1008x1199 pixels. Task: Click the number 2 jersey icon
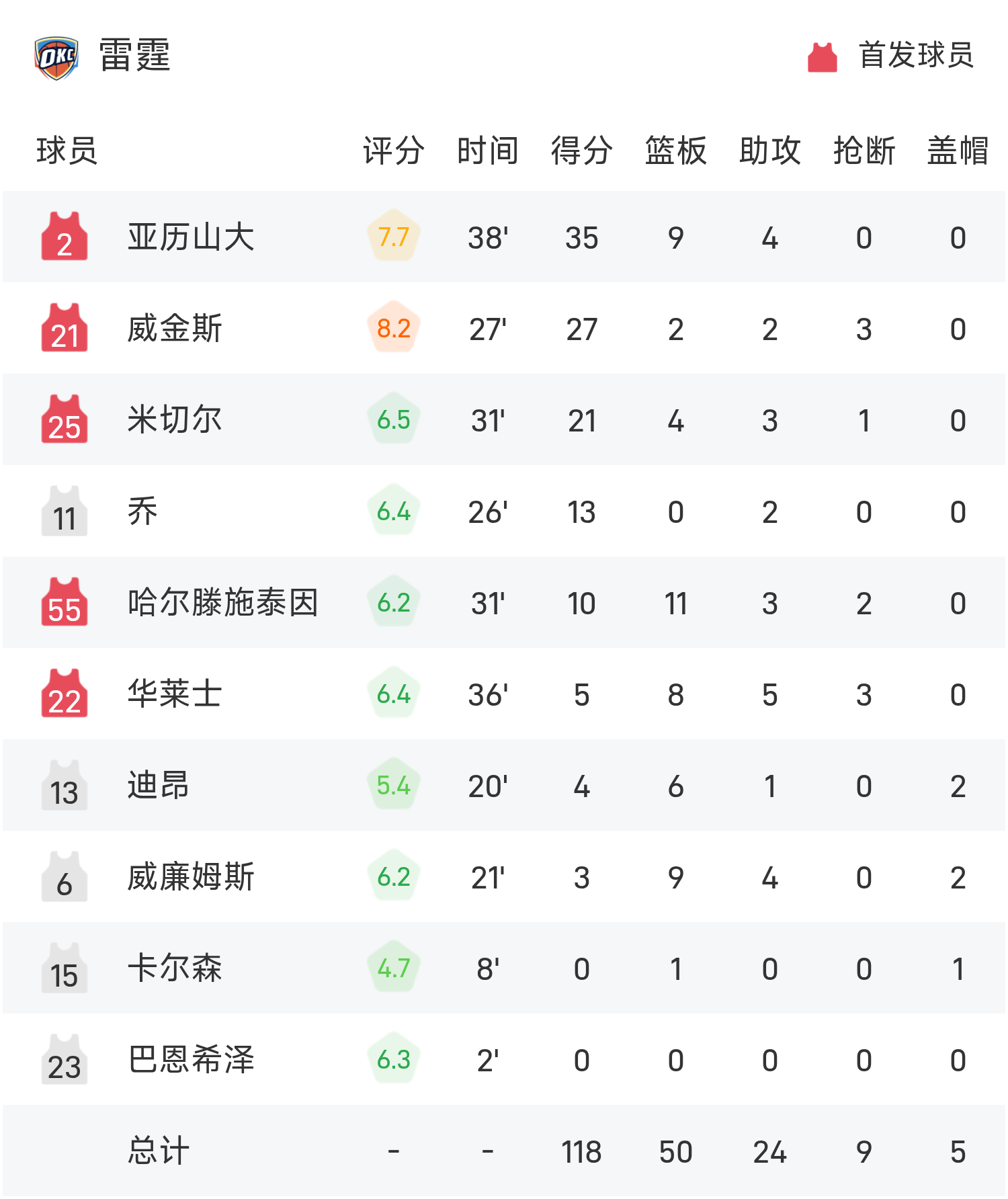[x=65, y=237]
